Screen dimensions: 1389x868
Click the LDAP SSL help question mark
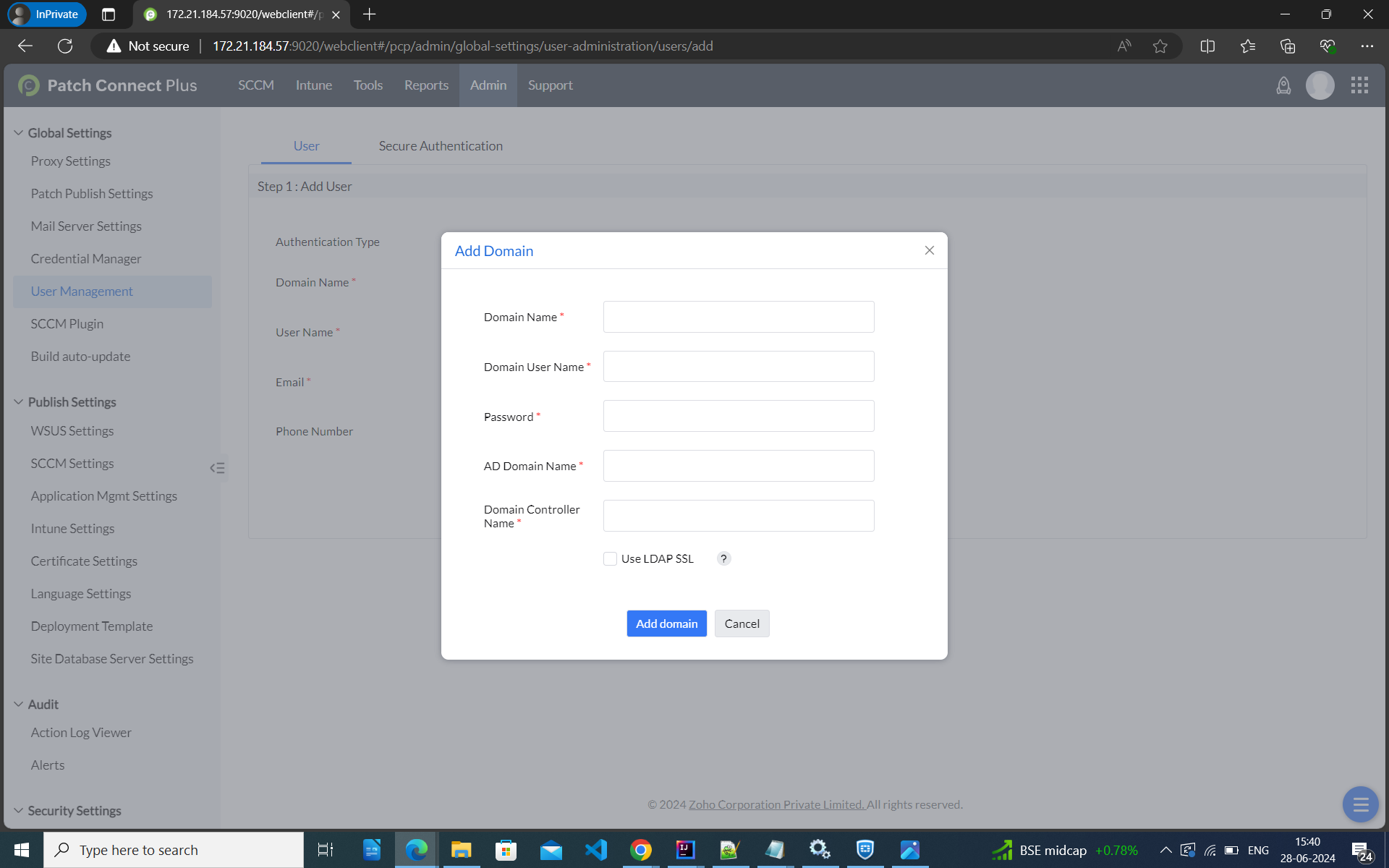pos(723,558)
